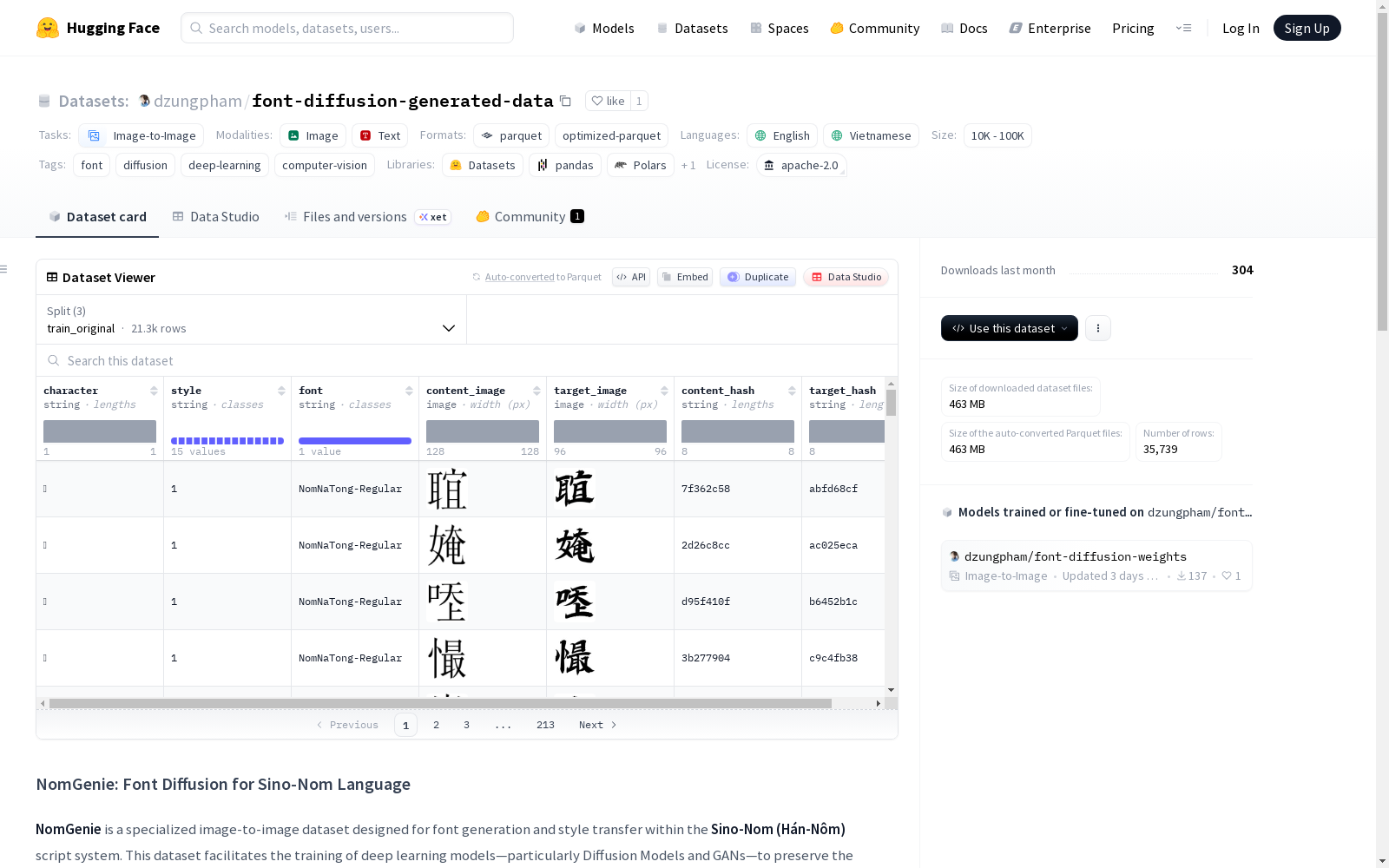Image resolution: width=1389 pixels, height=868 pixels.
Task: Open the dzungpham/font-diffusion-weights model card
Action: (x=1096, y=565)
